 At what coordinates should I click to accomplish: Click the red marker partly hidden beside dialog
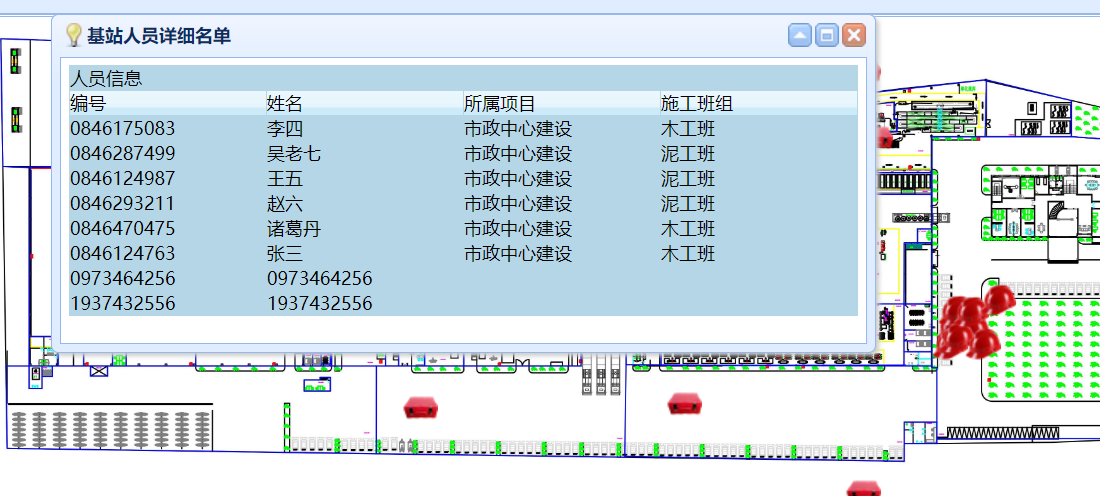[x=883, y=135]
